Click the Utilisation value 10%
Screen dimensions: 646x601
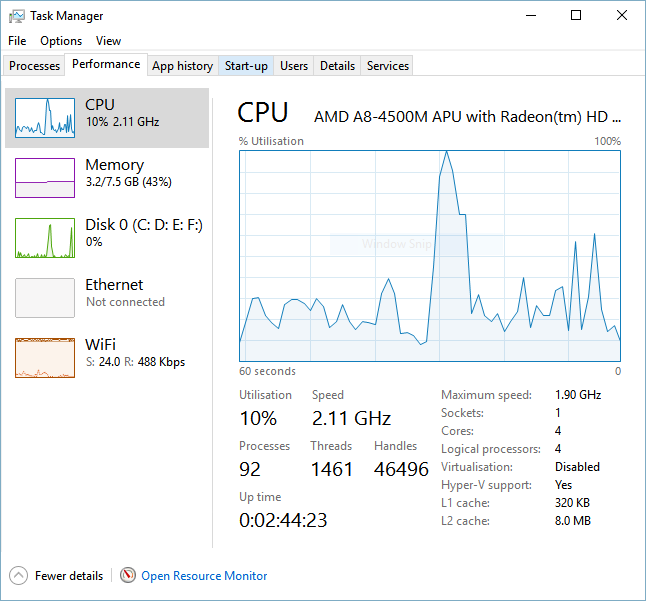(x=258, y=418)
